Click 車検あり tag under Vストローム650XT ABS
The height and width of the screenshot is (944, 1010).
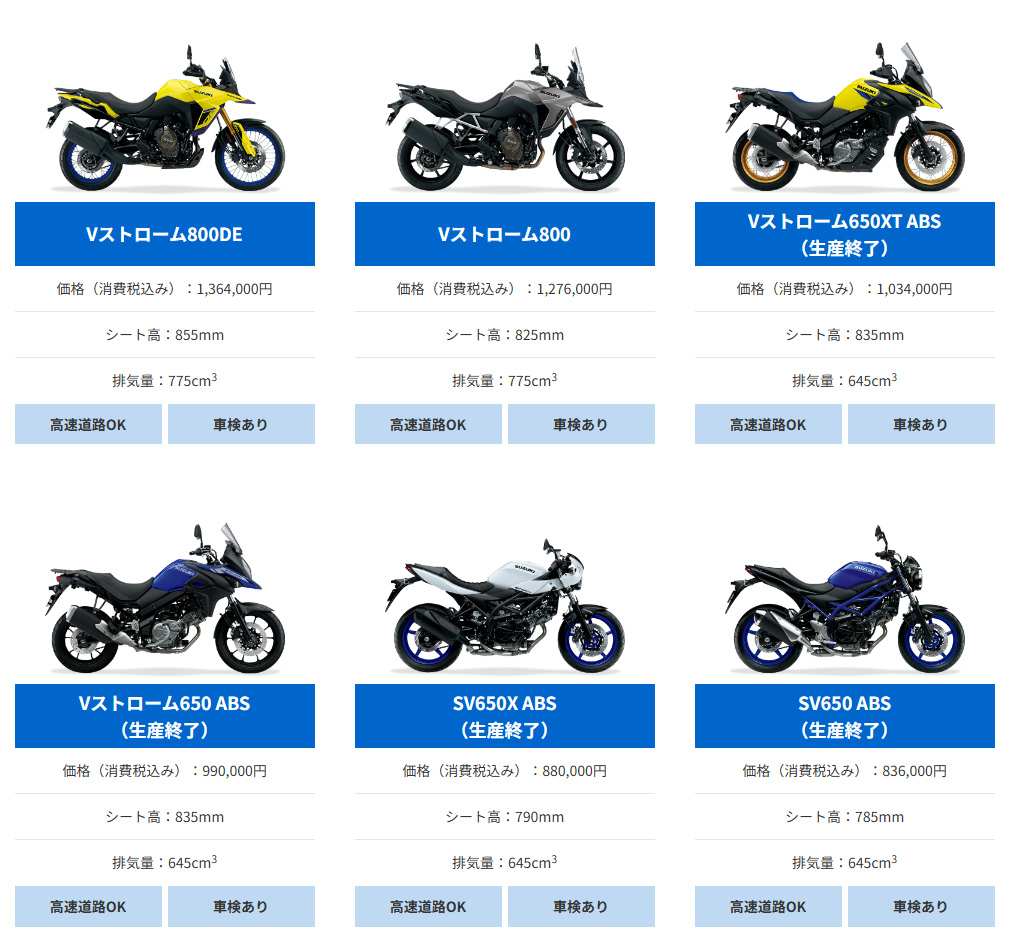921,424
